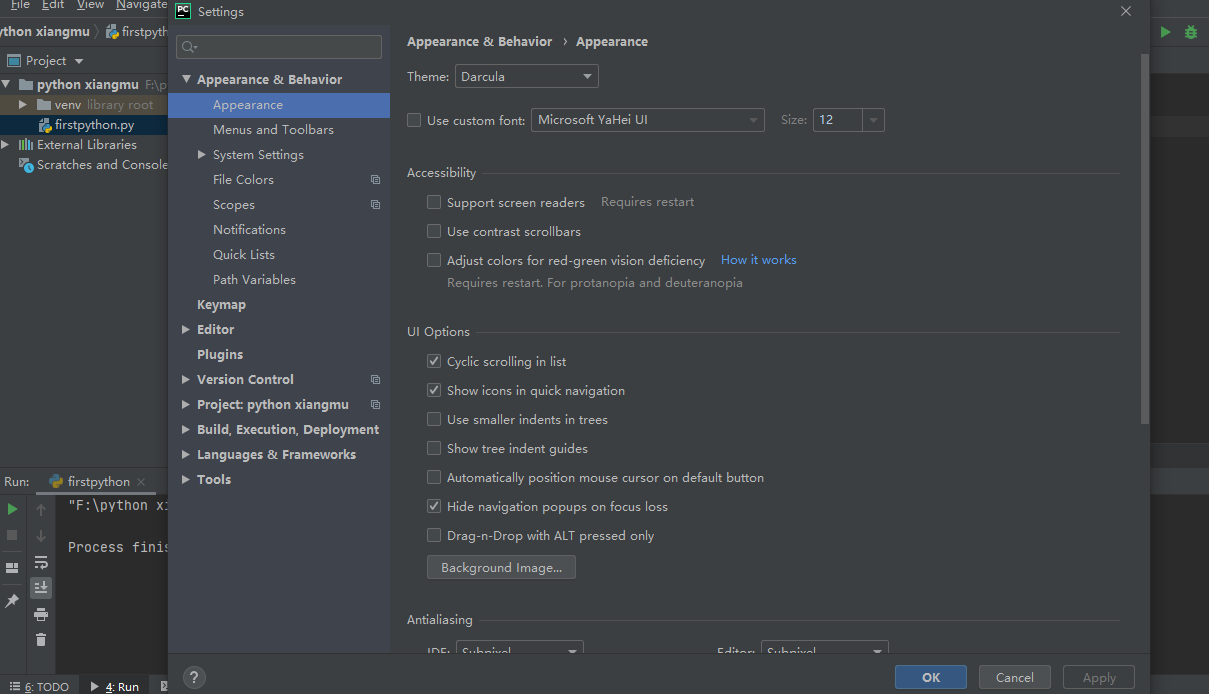Click the python icon on the firstpython Run tab

pyautogui.click(x=56, y=481)
